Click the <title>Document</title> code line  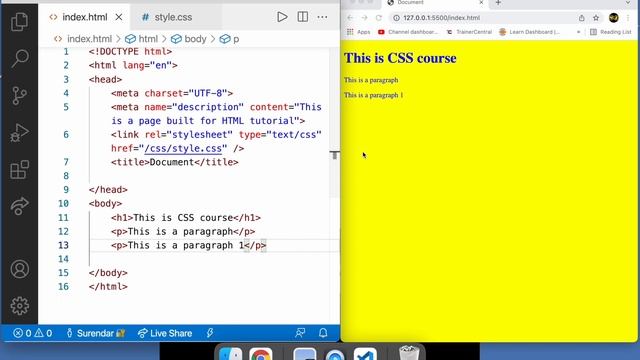coord(175,162)
